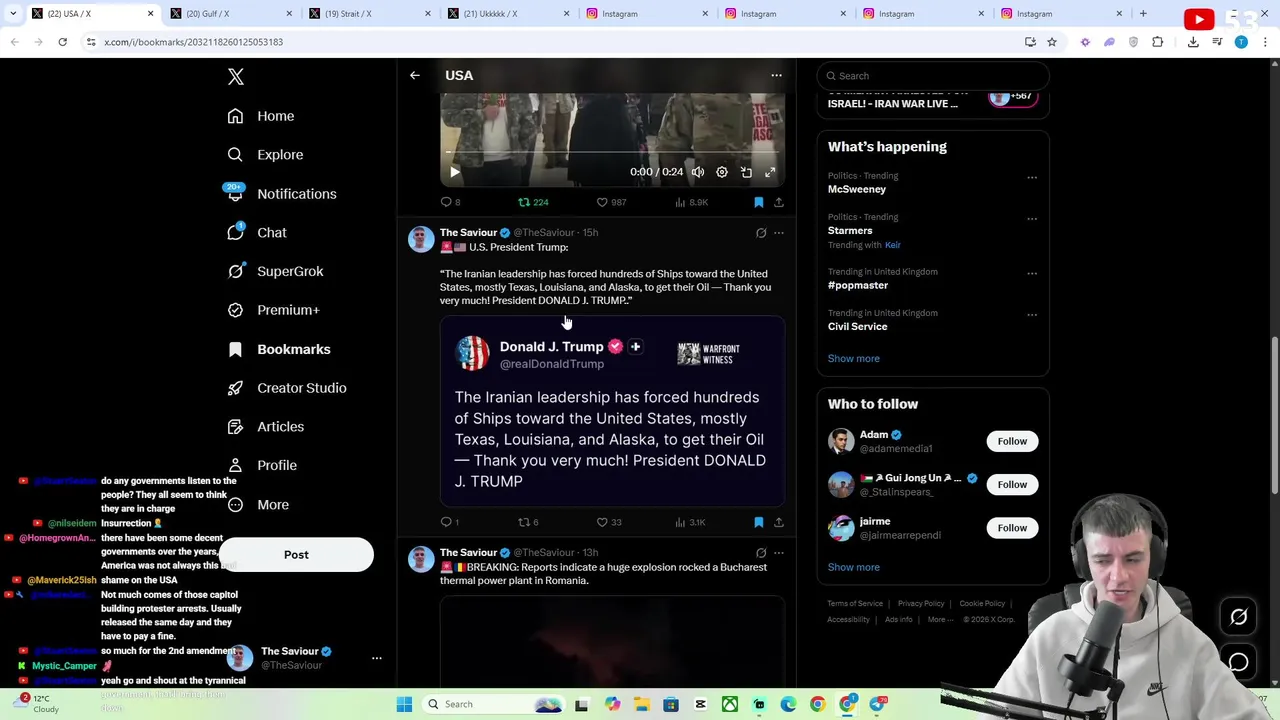
Task: Follow Adam
Action: [1012, 441]
